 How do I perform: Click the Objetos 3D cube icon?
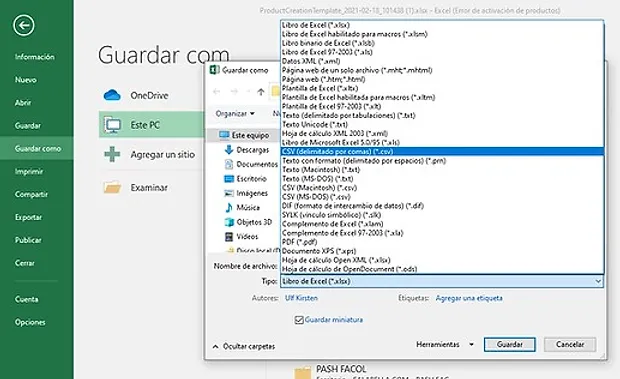click(229, 222)
